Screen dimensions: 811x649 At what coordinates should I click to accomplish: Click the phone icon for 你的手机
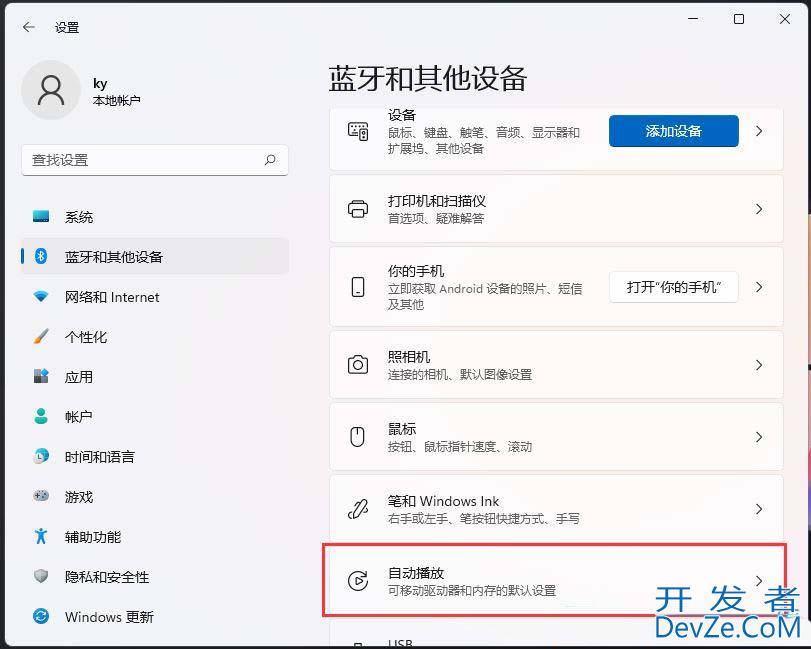358,287
